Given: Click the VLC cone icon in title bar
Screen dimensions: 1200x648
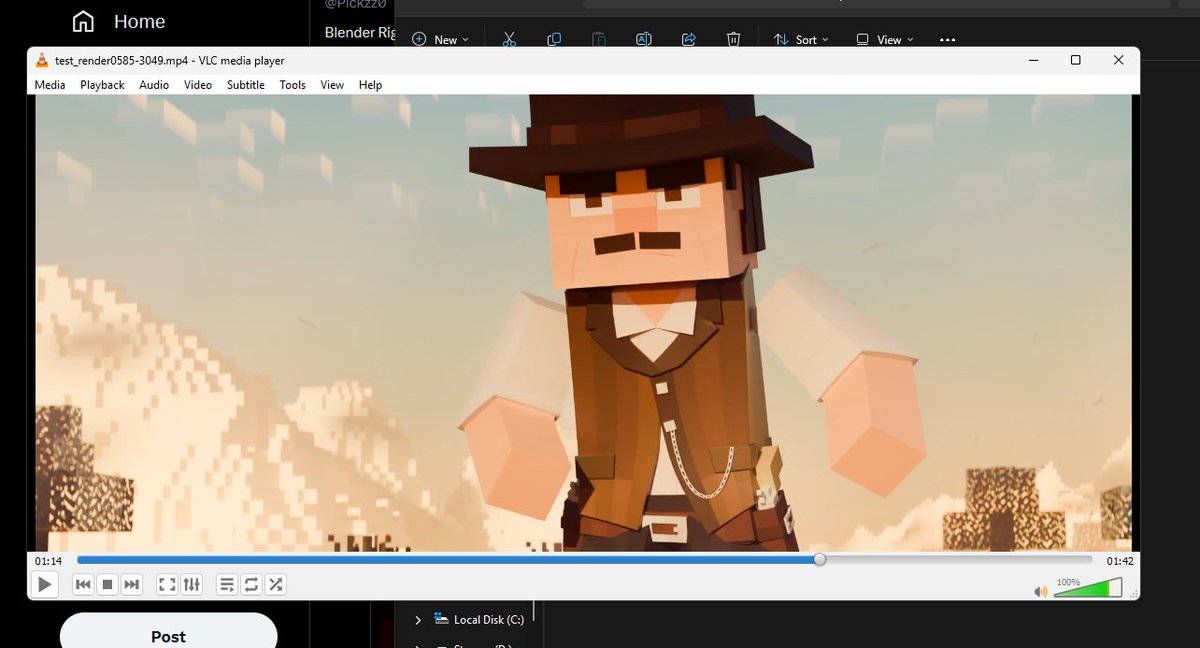Looking at the screenshot, I should click(42, 60).
